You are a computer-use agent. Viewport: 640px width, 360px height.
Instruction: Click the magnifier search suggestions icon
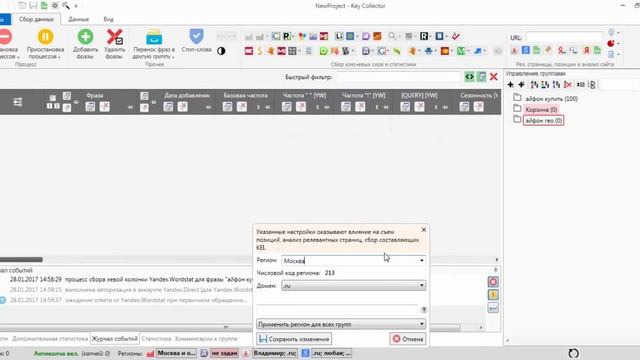click(x=392, y=36)
